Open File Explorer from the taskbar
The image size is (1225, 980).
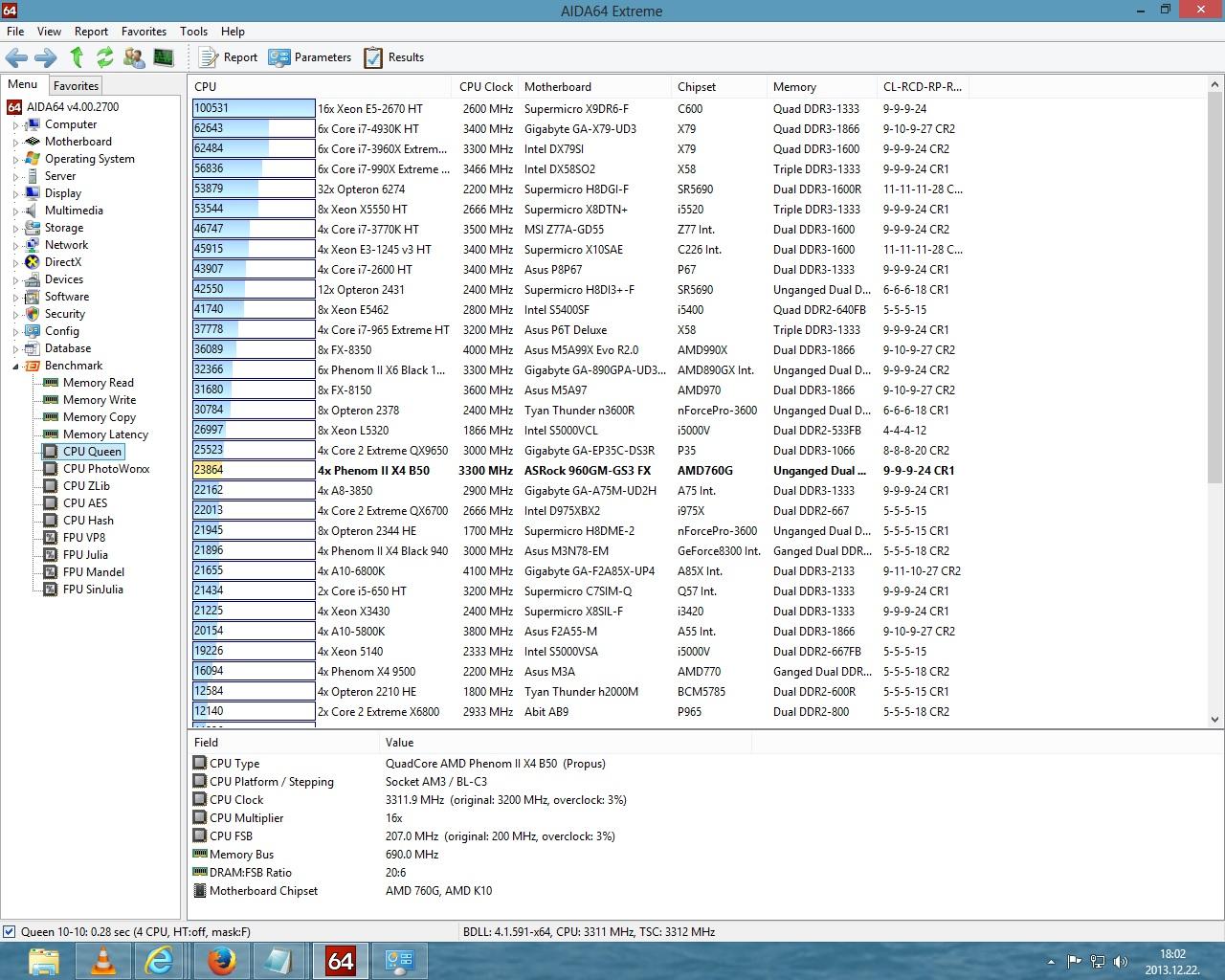pos(43,961)
